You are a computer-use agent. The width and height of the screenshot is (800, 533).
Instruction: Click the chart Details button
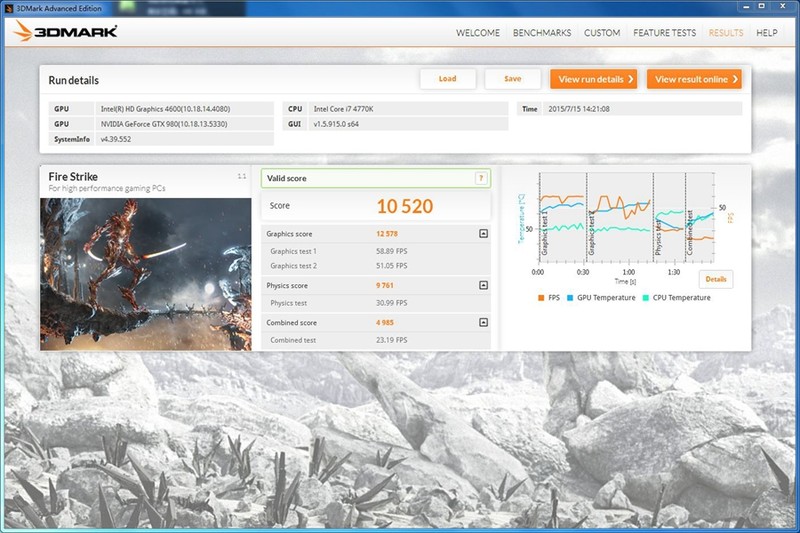[715, 279]
